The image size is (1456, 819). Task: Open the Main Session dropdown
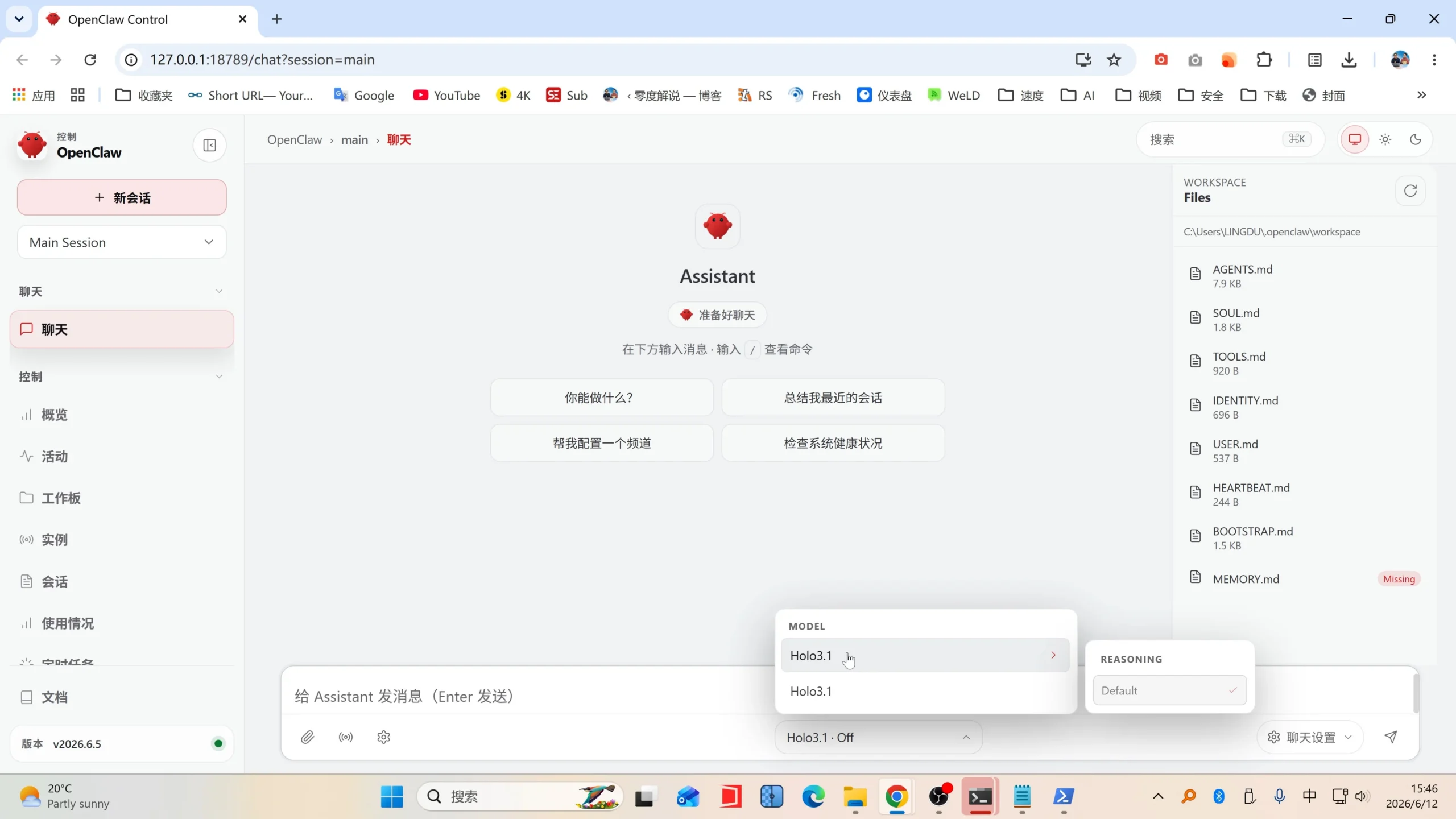point(122,242)
